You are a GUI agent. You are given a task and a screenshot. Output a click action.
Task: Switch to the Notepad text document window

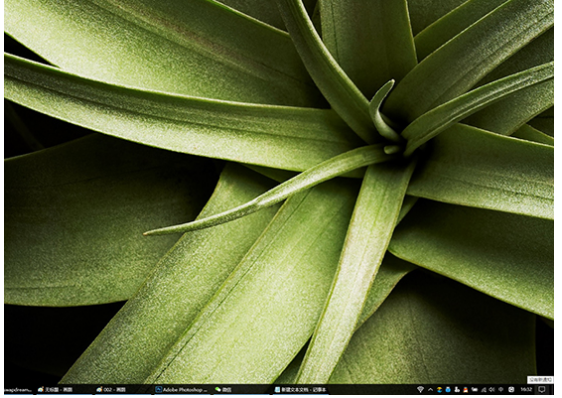(x=300, y=389)
